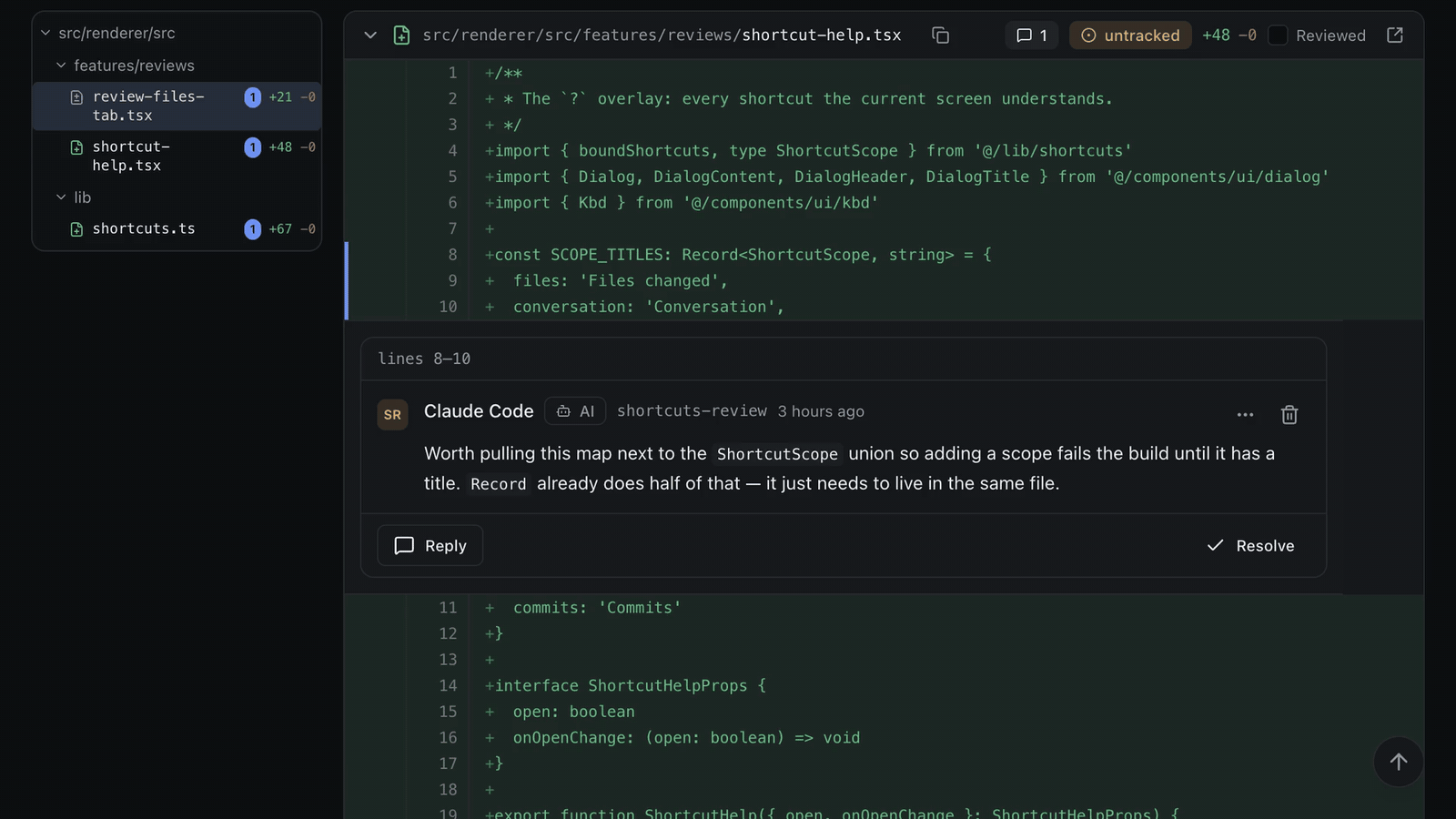Click the +48 additions count in header
Screen dimensions: 1456x819
(x=1216, y=35)
